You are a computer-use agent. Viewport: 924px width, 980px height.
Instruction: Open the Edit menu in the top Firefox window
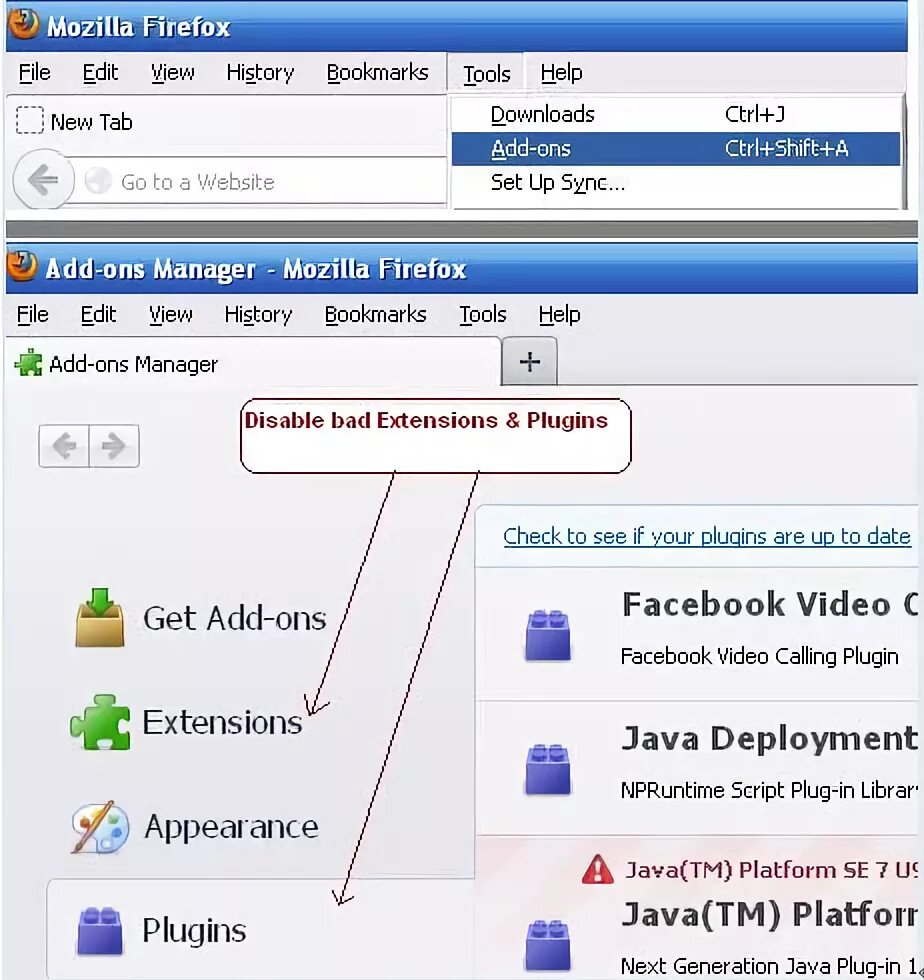pos(100,72)
